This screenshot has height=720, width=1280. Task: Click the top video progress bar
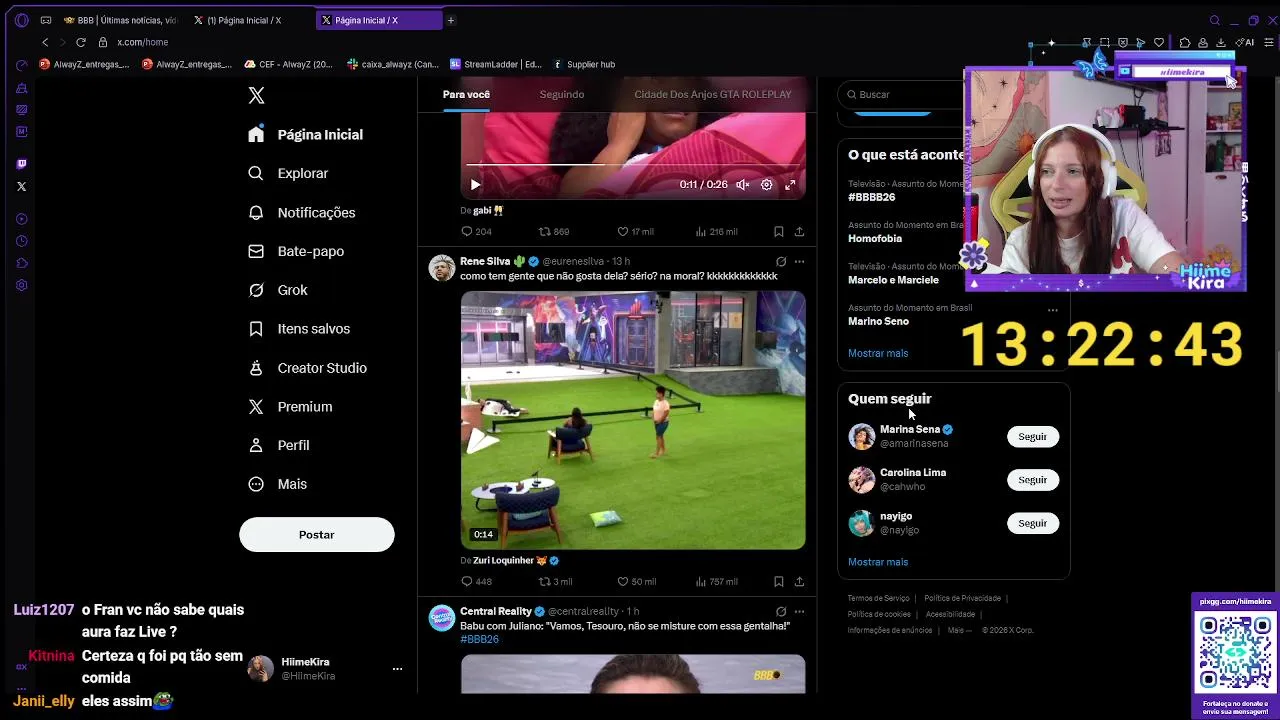[x=633, y=165]
